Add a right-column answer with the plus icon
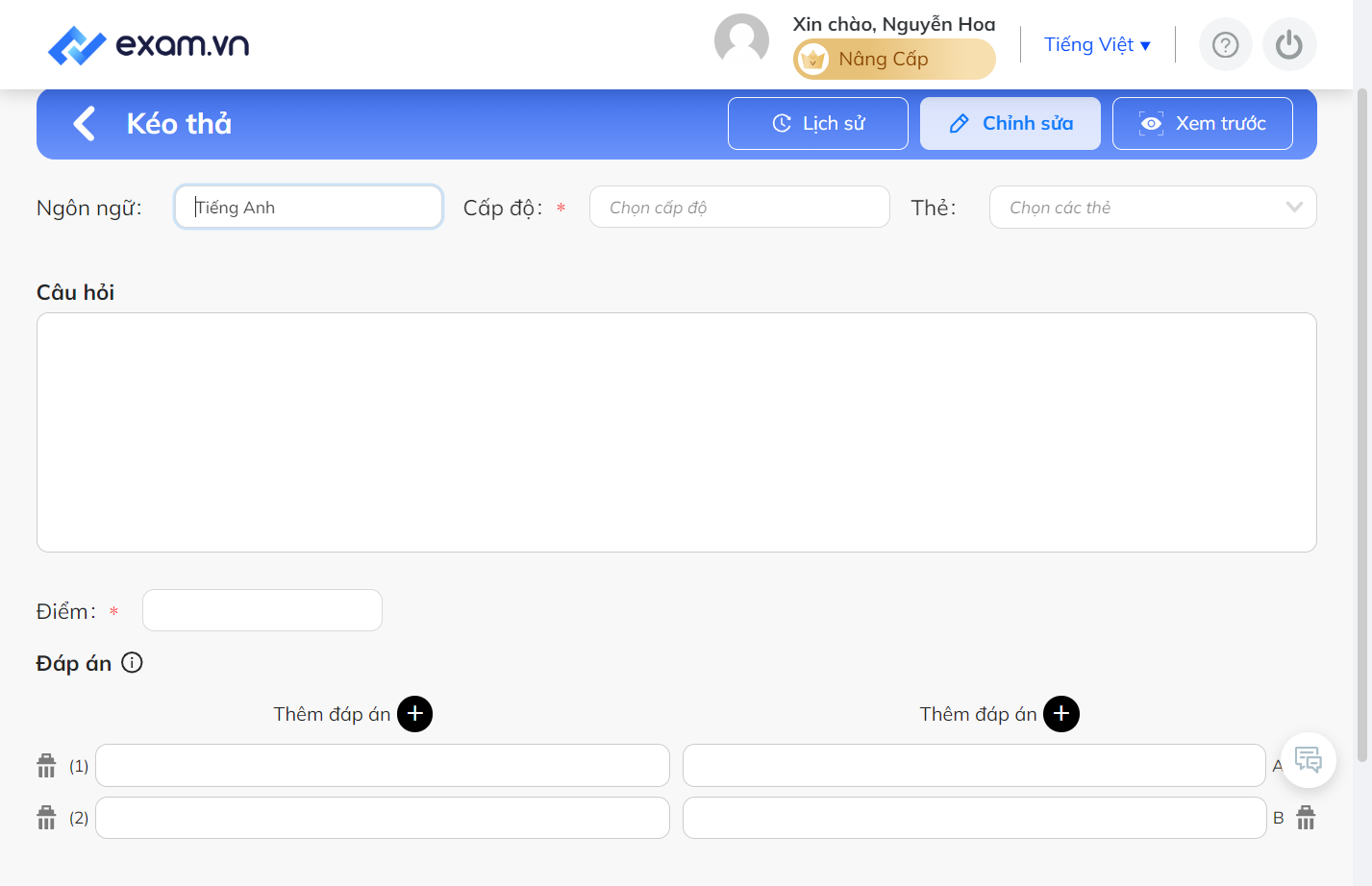This screenshot has width=1372, height=886. tap(1061, 714)
